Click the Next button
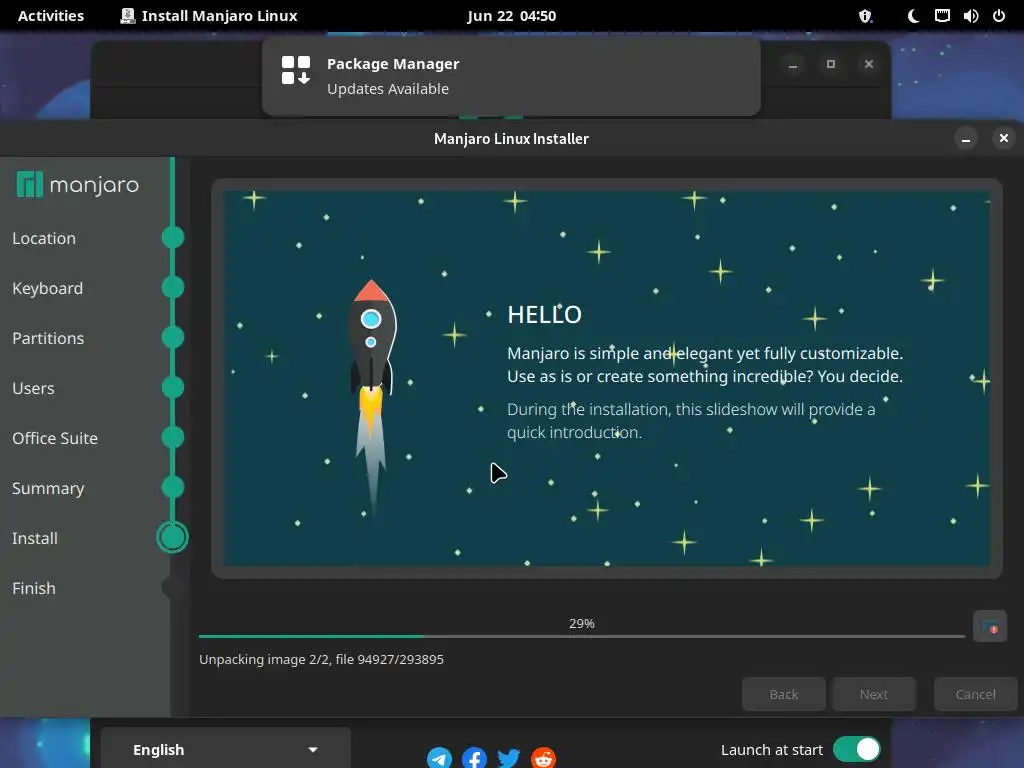Screen dimensions: 1024x768 (x=874, y=694)
